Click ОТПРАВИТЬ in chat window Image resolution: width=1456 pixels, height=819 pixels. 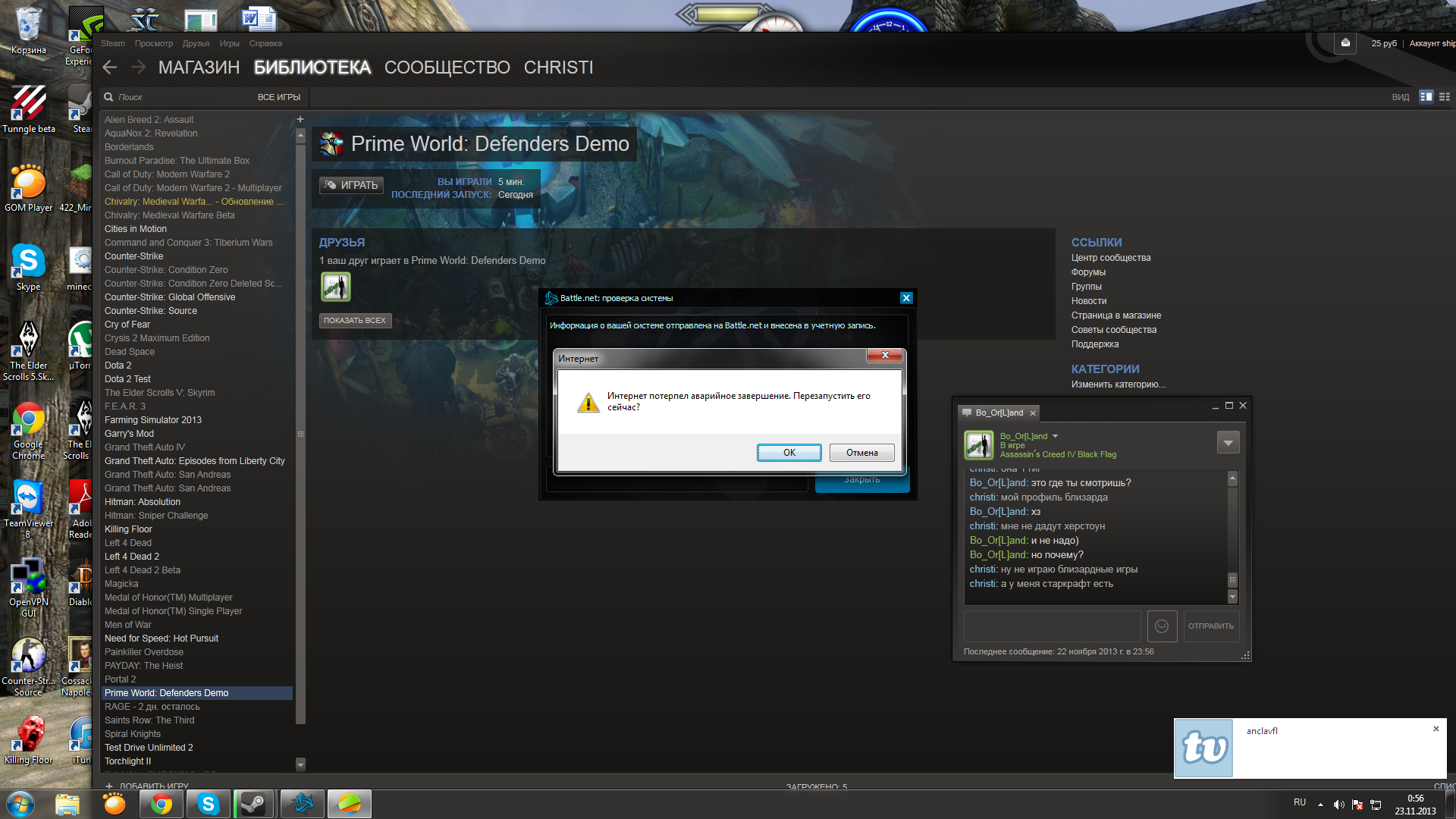pos(1211,626)
